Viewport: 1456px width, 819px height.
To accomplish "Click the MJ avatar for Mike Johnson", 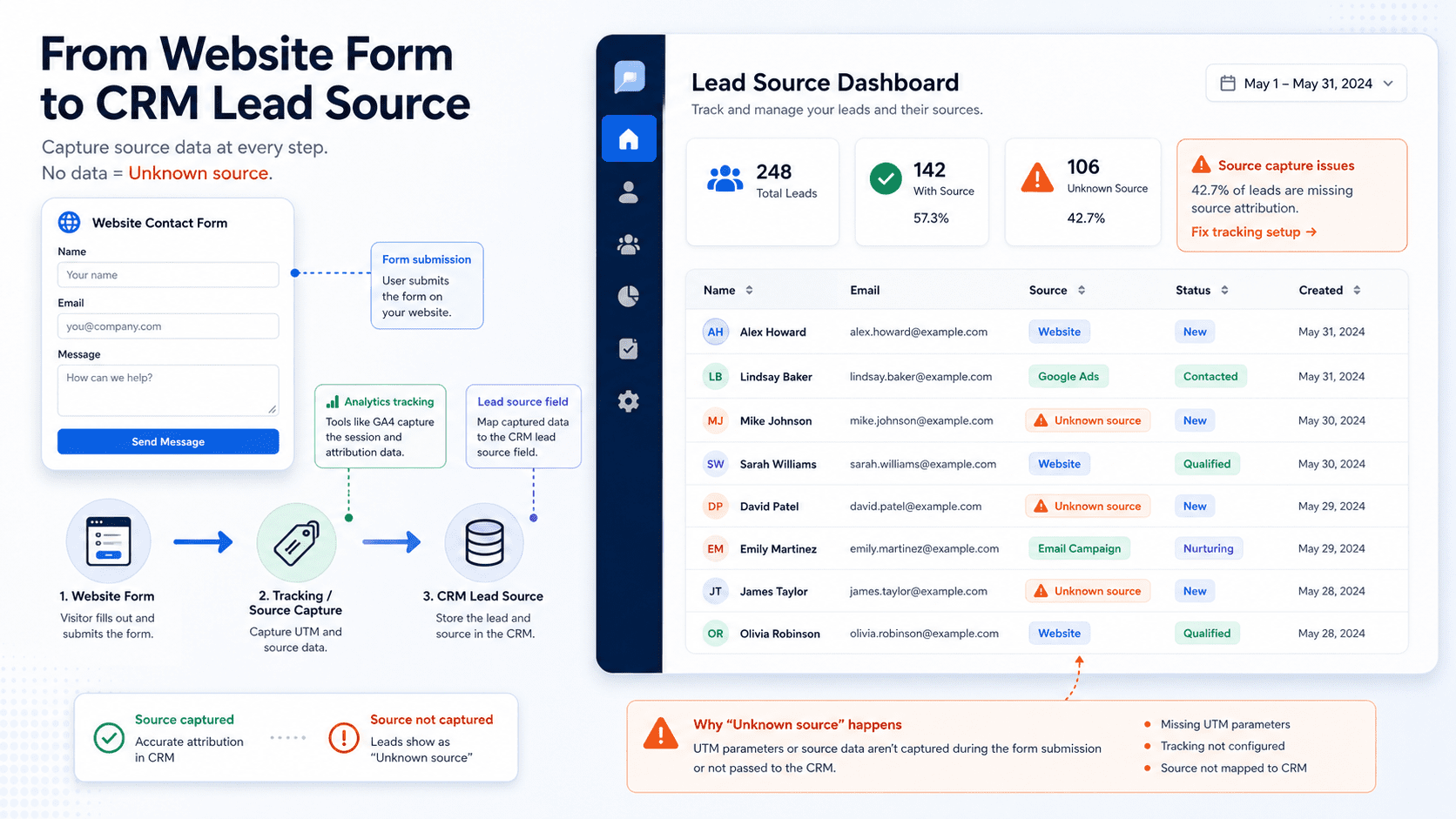I will [716, 420].
